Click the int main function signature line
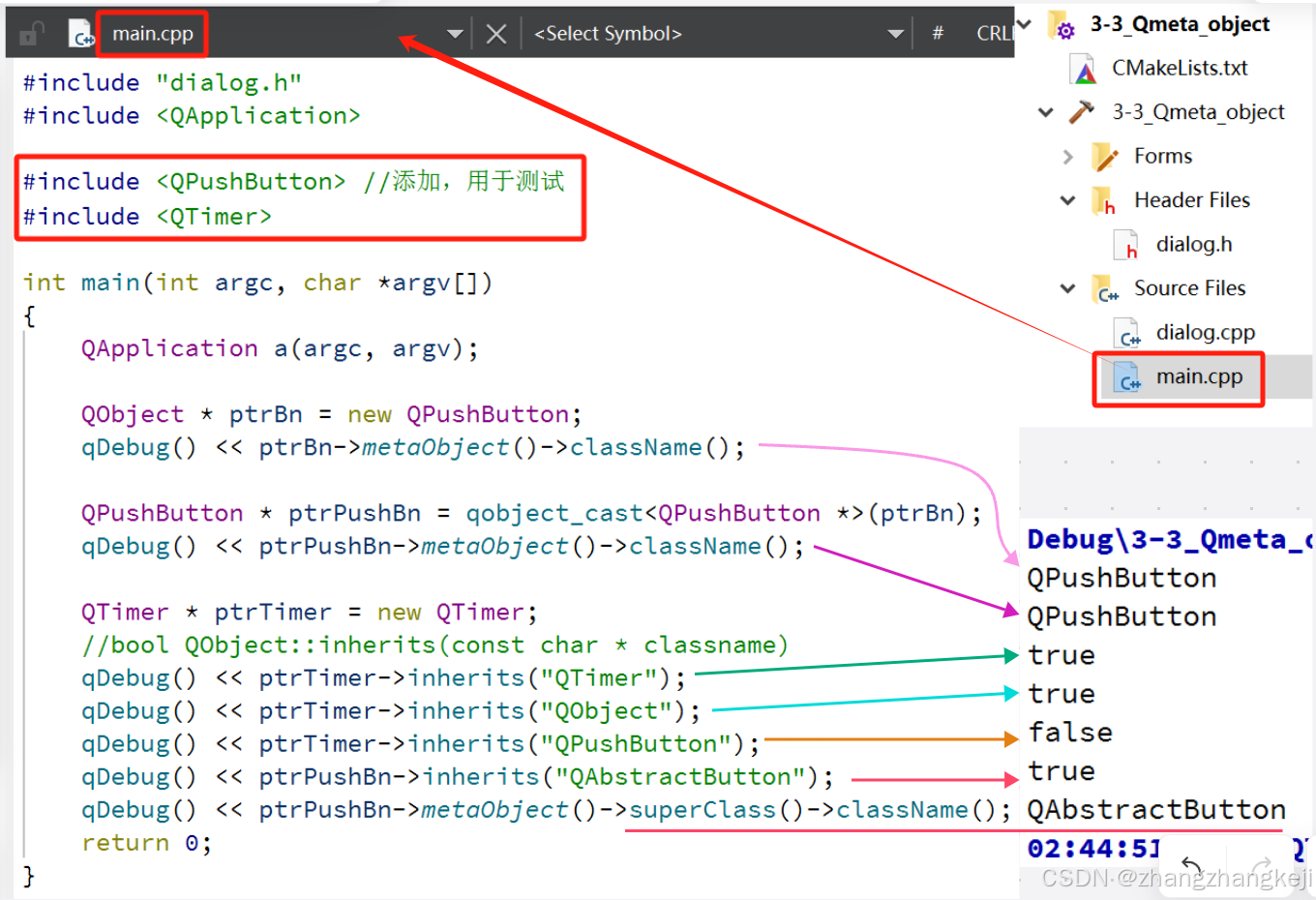The image size is (1316, 900). click(257, 283)
